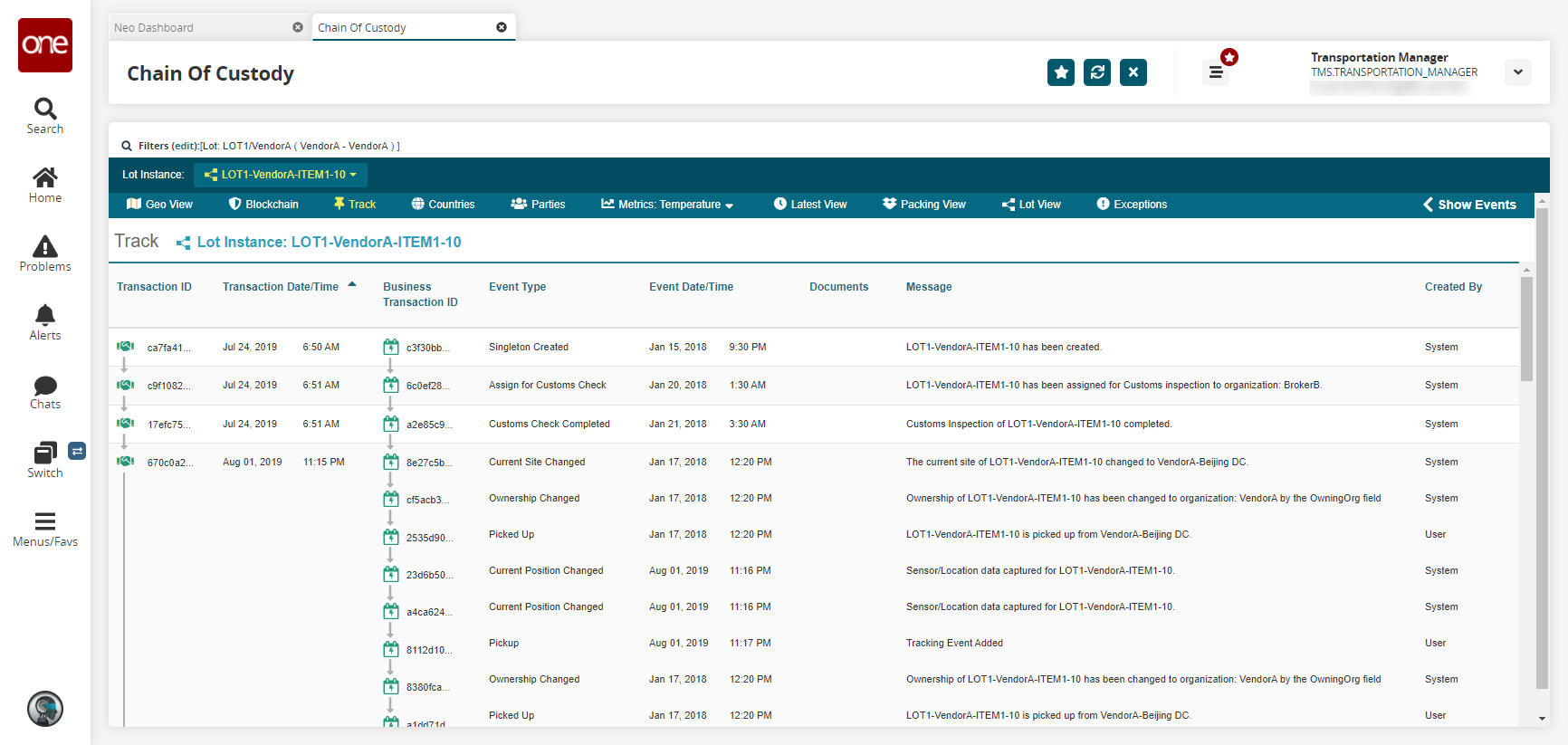Open the Problems warning icon
1568x745 pixels.
45,247
